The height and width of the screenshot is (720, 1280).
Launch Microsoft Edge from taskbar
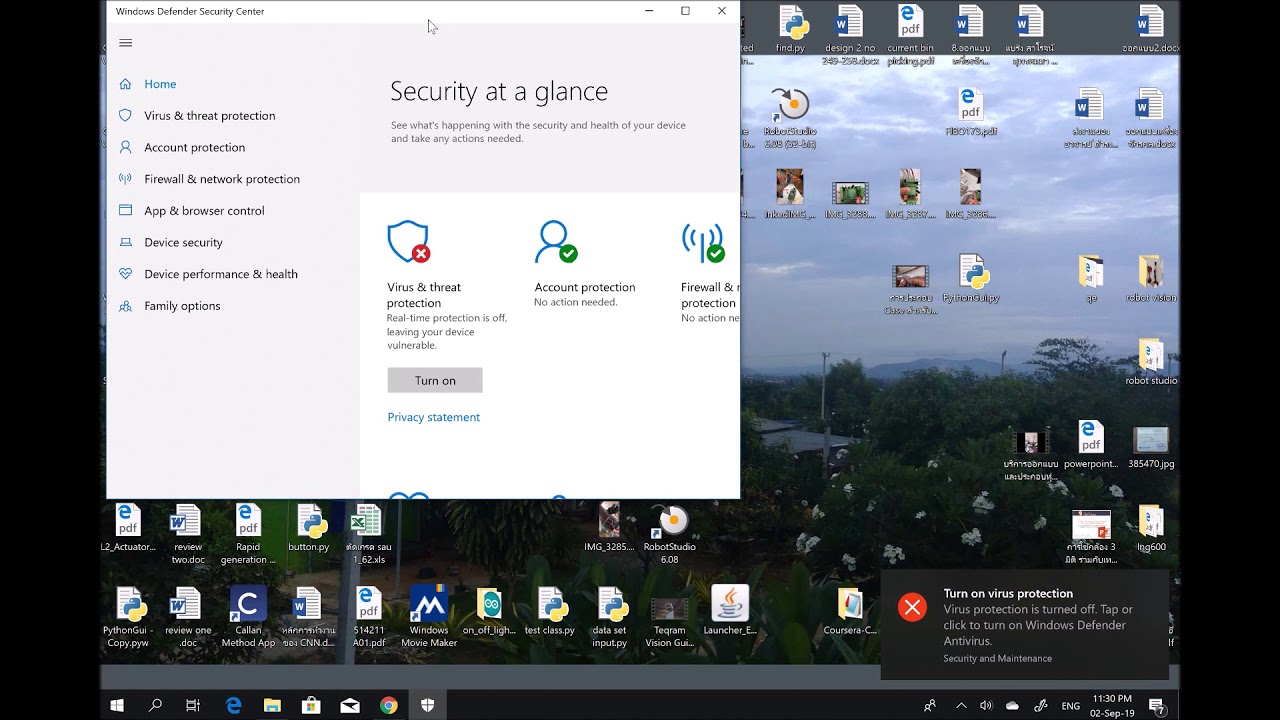coord(233,705)
